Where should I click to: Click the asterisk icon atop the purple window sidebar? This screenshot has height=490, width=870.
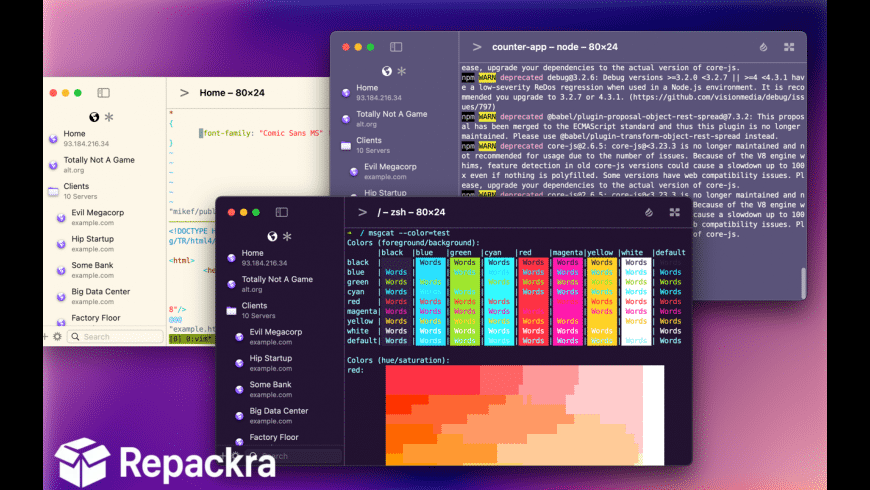401,71
